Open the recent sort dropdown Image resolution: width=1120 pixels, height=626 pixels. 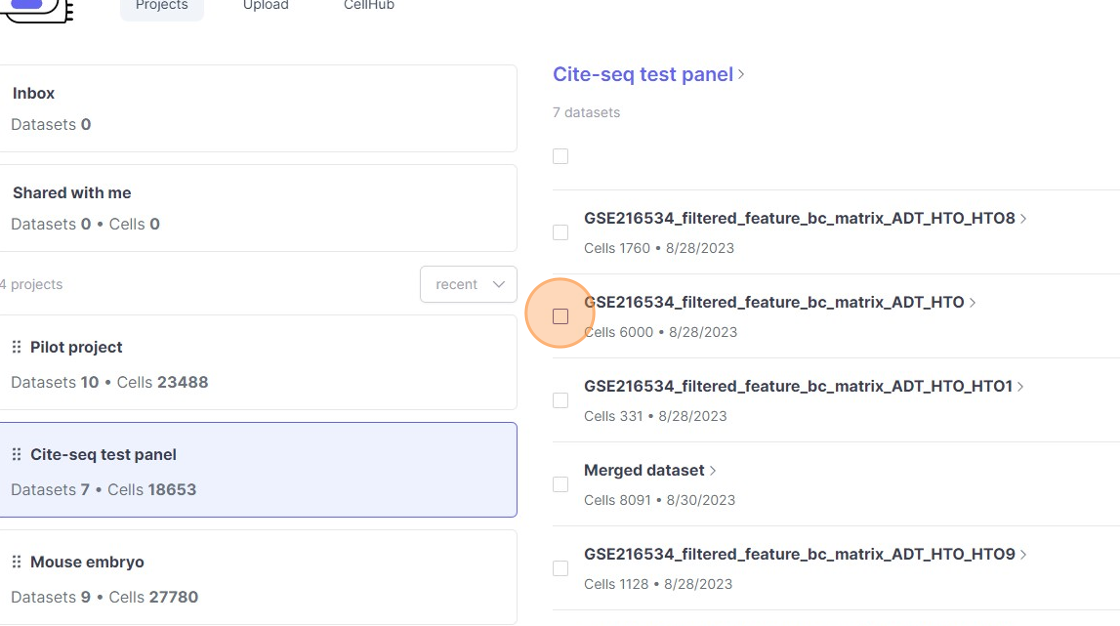[x=468, y=284]
